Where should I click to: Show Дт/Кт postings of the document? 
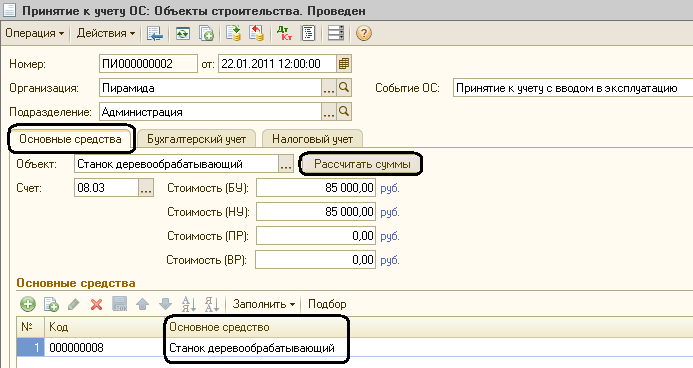(284, 34)
